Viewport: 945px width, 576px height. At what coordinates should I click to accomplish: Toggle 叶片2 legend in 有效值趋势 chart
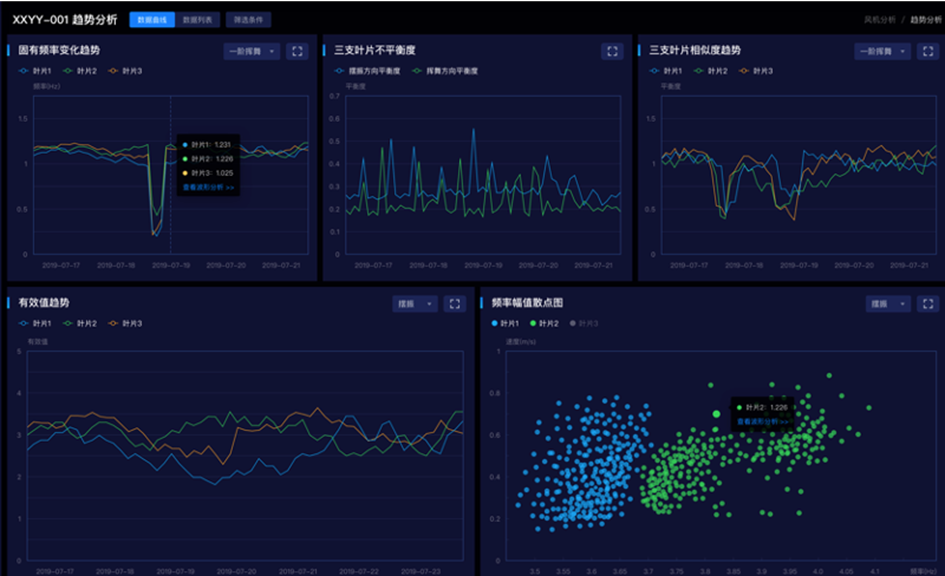pyautogui.click(x=80, y=324)
